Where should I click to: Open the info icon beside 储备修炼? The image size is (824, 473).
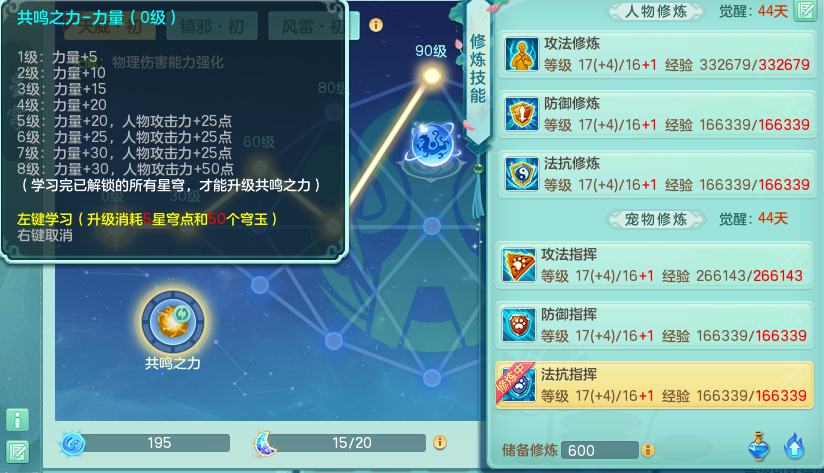[x=648, y=450]
